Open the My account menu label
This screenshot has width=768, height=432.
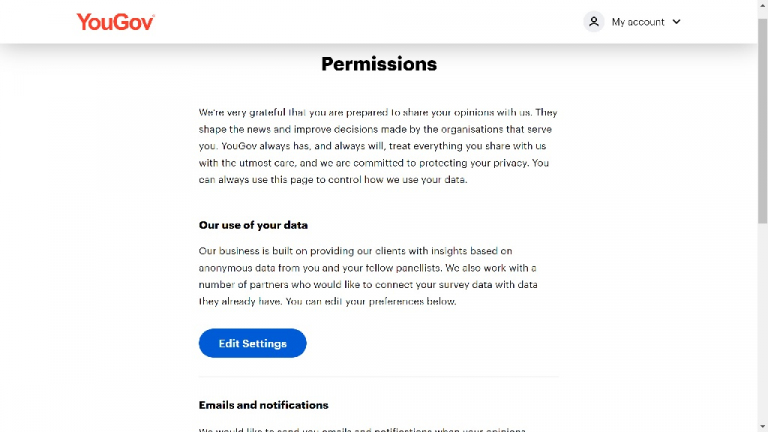click(x=638, y=21)
